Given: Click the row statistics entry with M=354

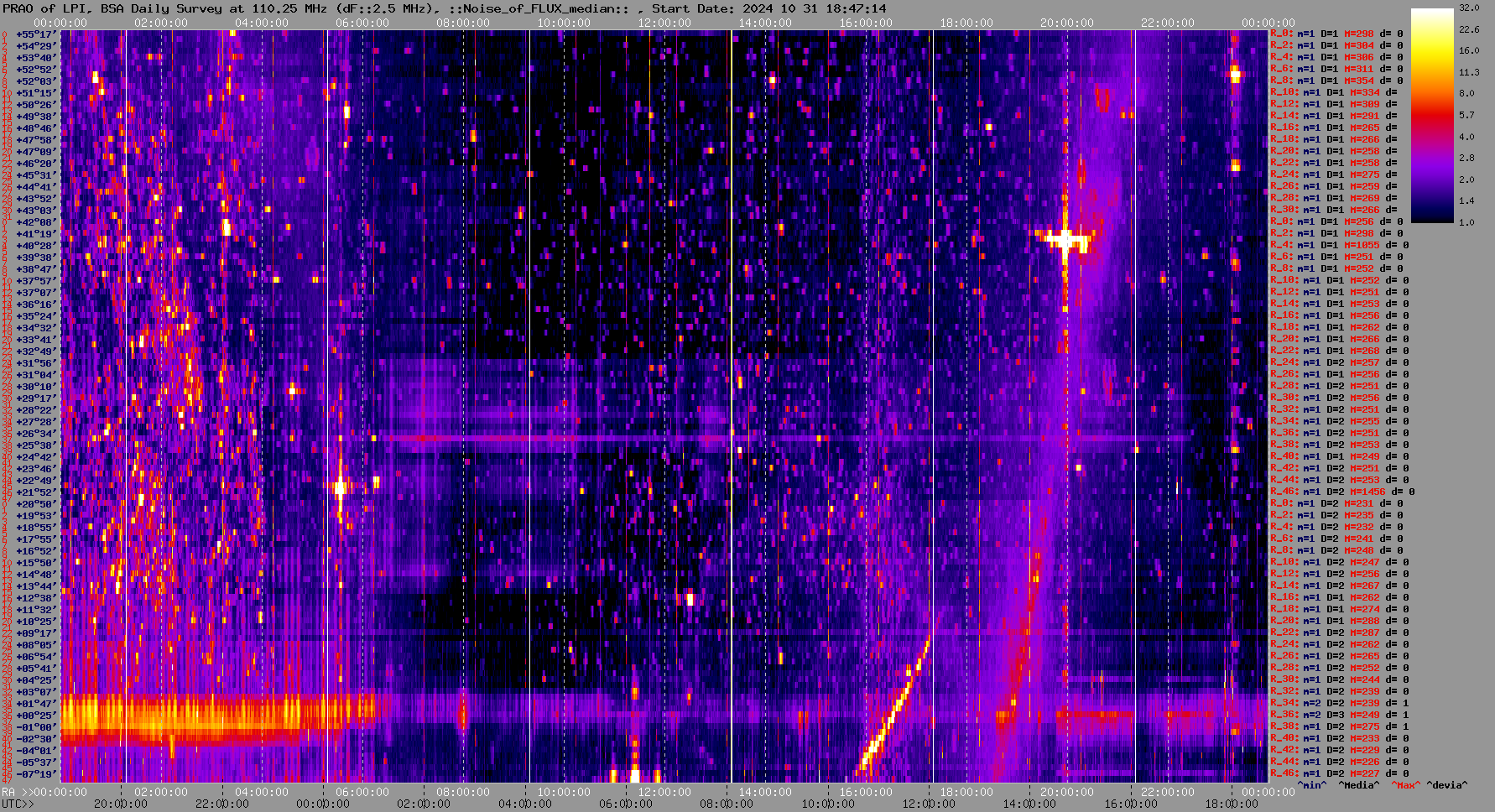Looking at the screenshot, I should point(1336,81).
